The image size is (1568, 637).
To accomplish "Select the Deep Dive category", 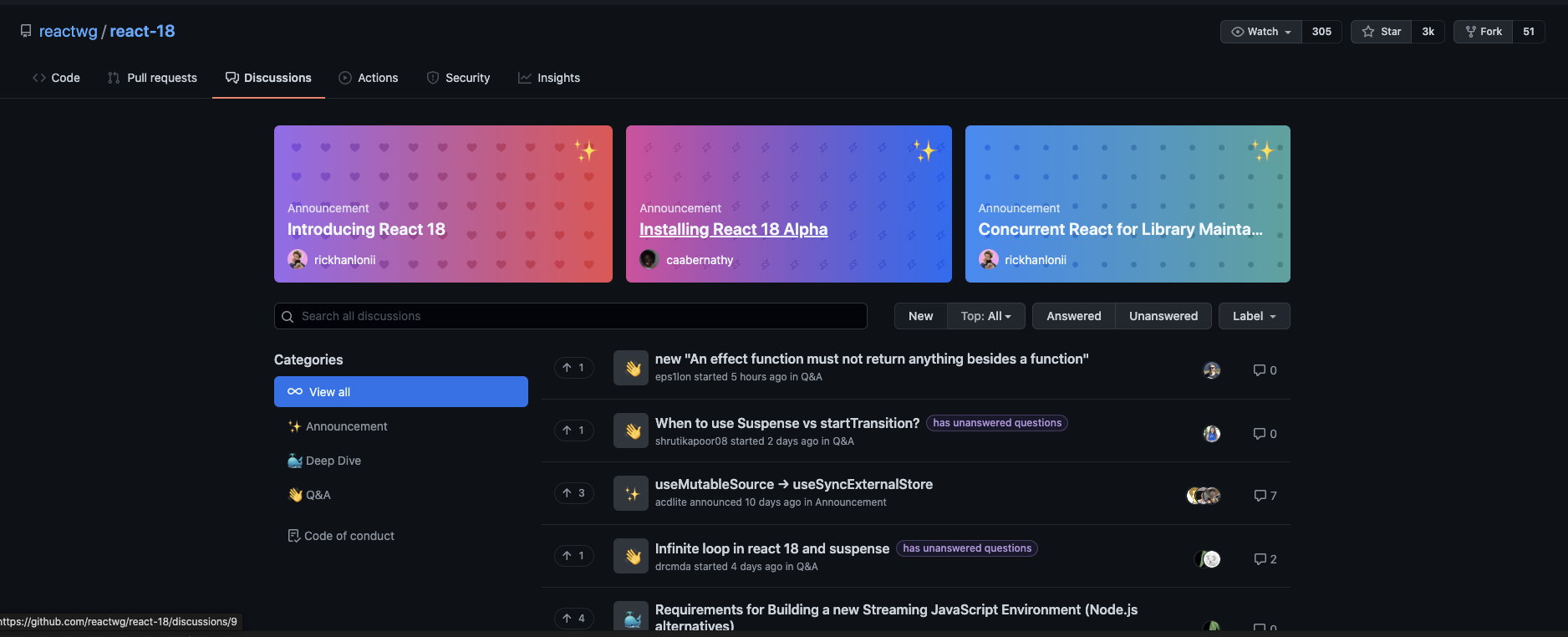I will click(x=401, y=461).
